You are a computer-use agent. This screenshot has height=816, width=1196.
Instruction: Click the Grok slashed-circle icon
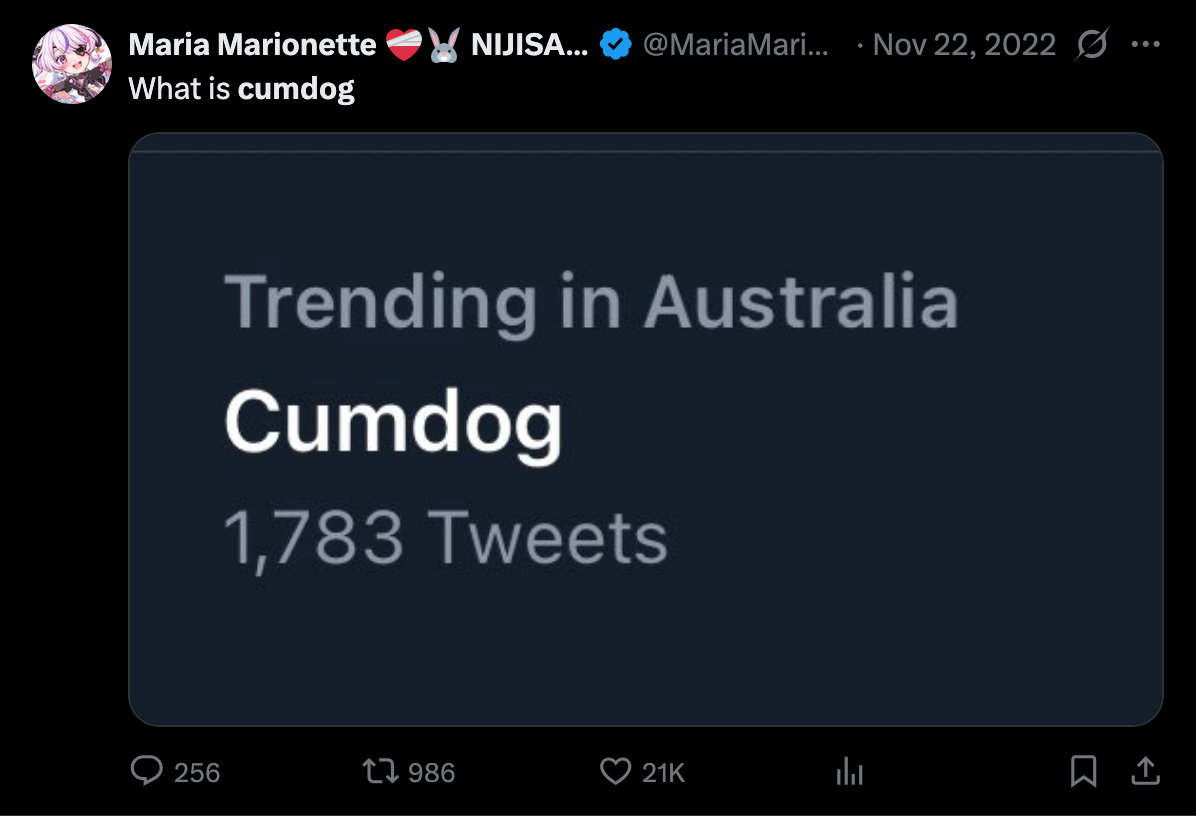[1092, 45]
